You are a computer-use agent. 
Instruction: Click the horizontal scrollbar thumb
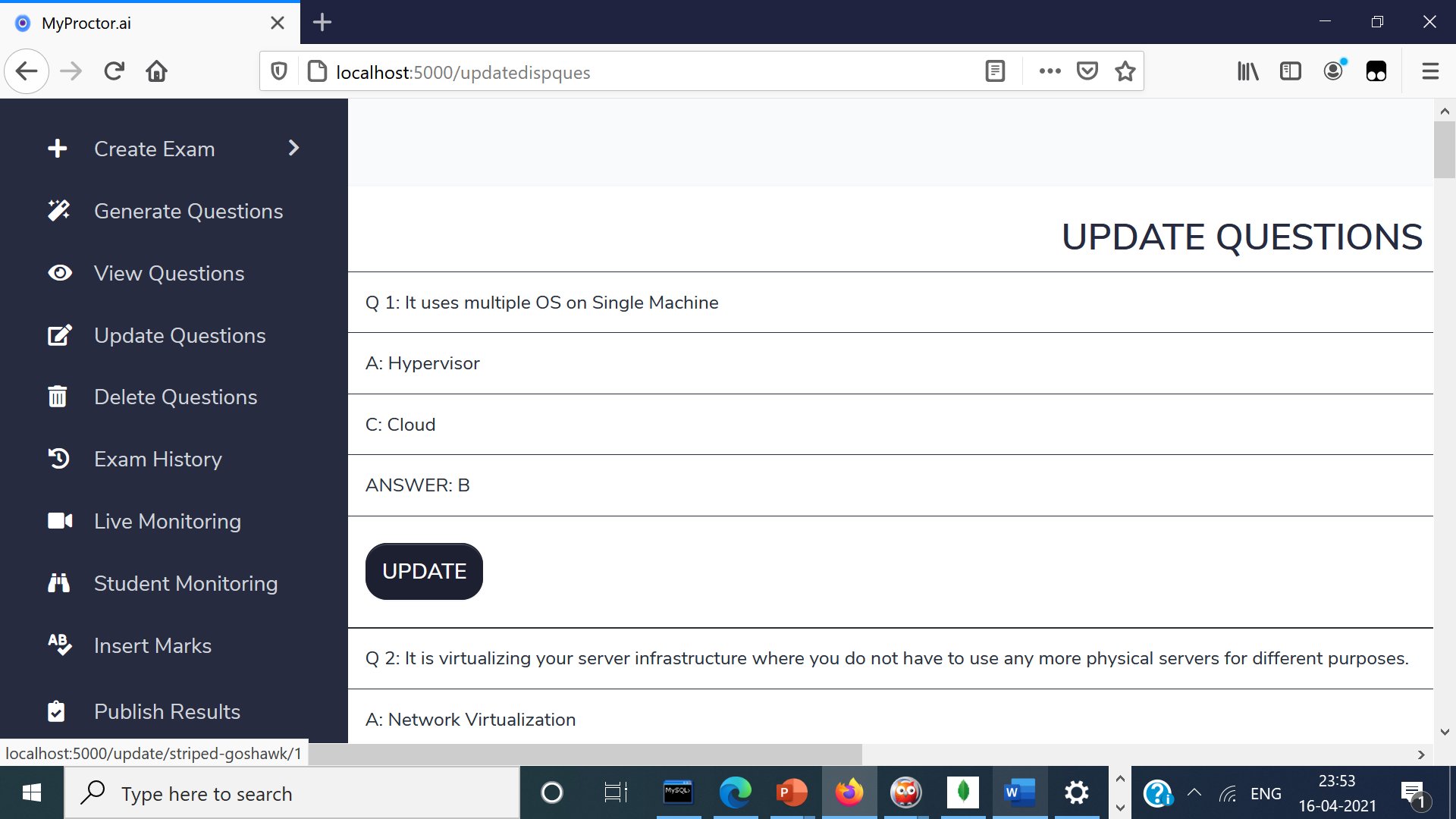pyautogui.click(x=584, y=755)
